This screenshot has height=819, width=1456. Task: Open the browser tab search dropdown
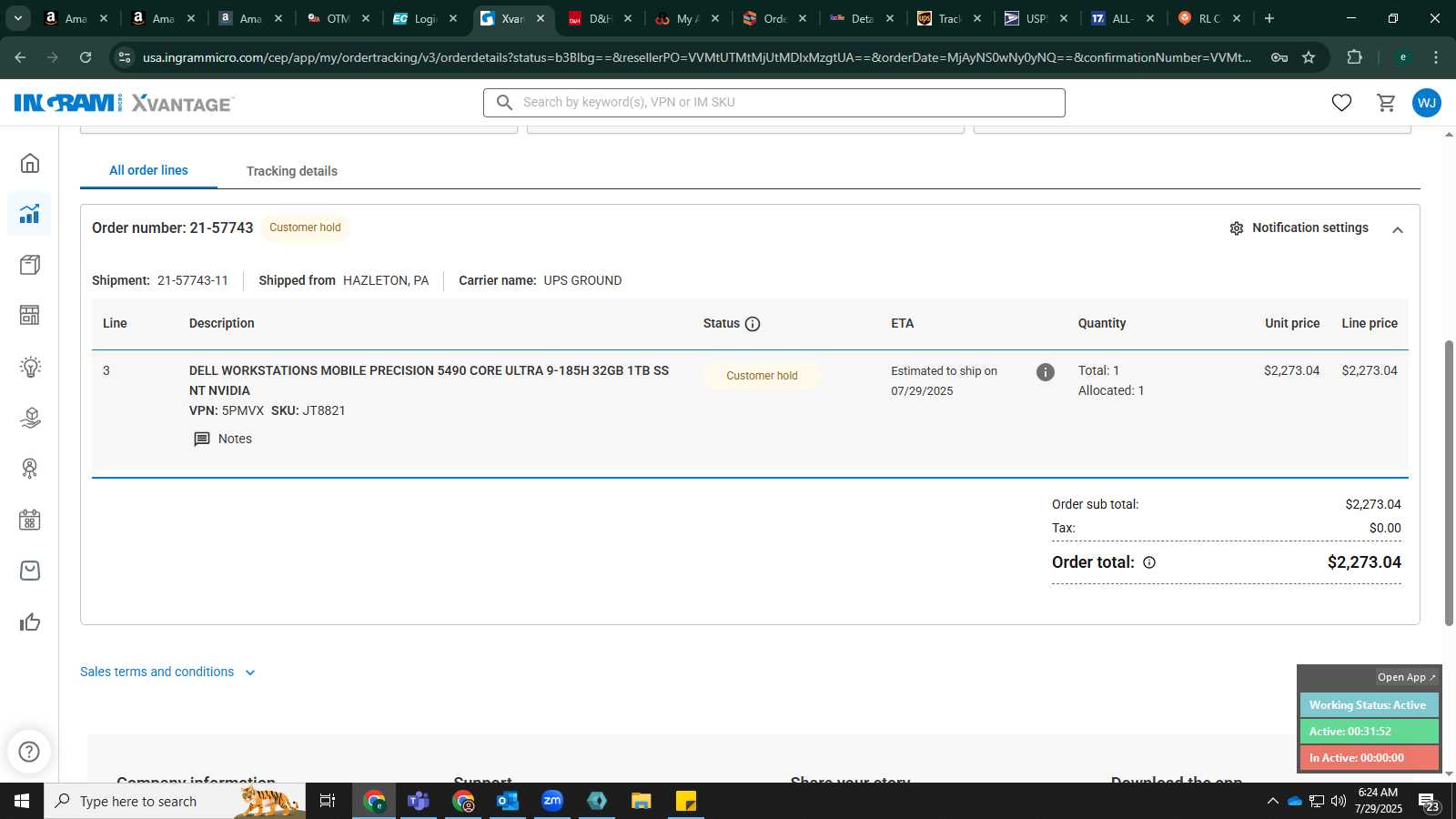point(17,18)
